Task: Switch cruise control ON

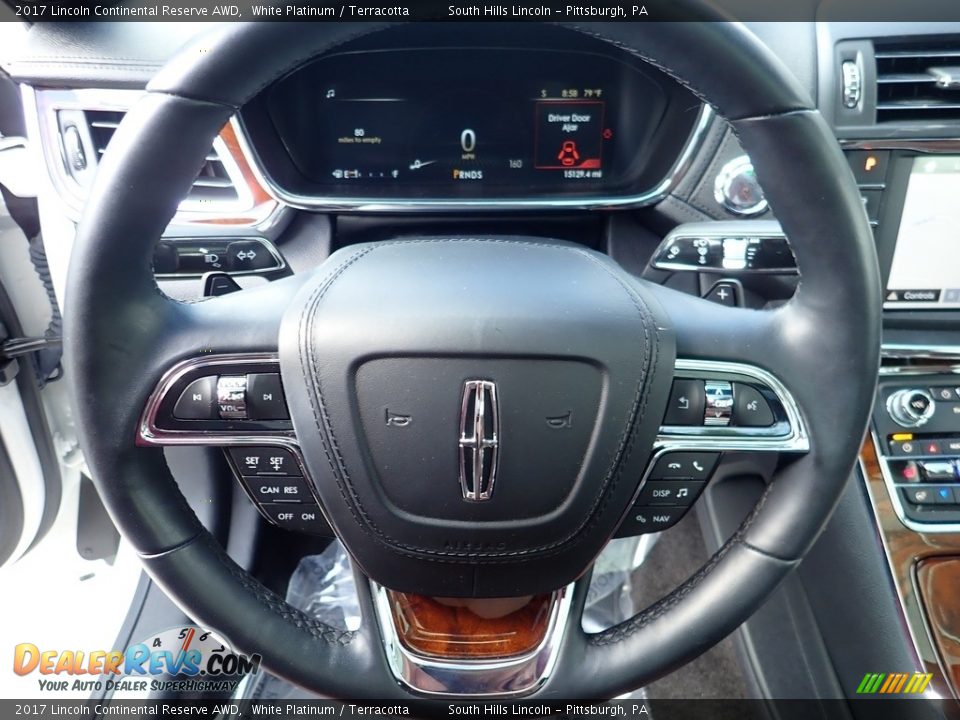Action: [308, 517]
